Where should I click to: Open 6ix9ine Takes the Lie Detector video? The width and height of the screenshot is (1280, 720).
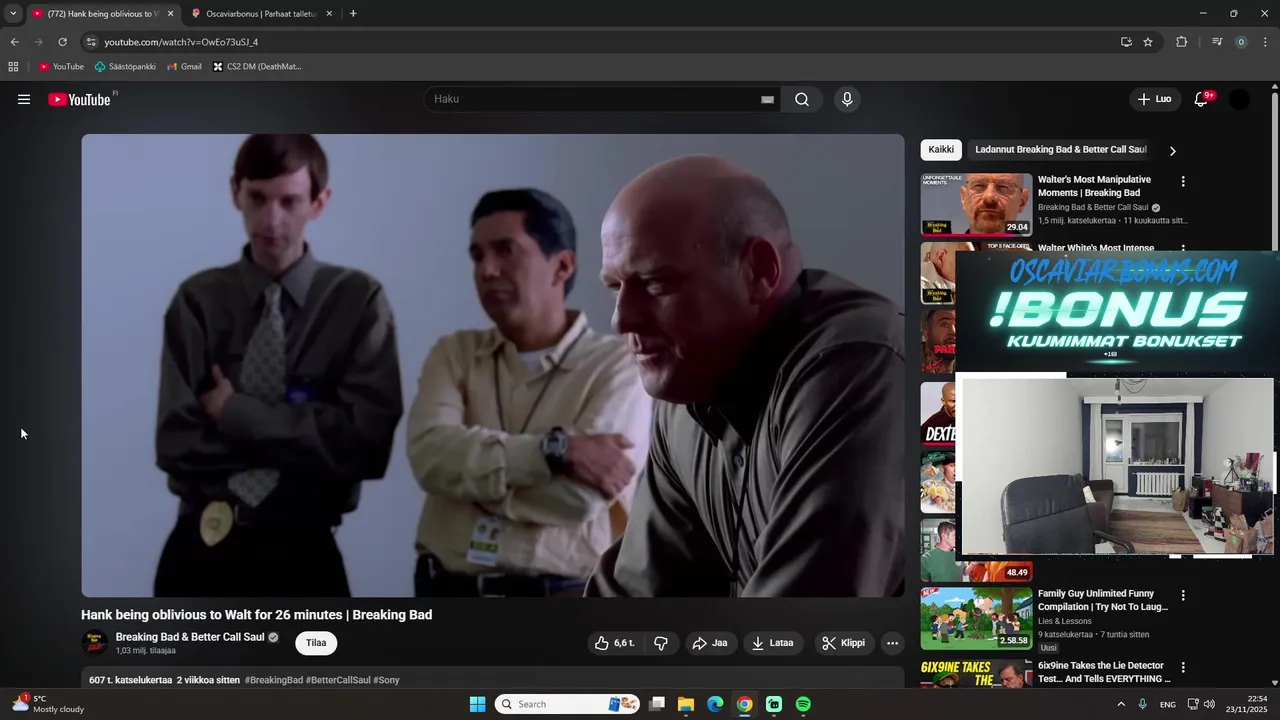(x=1104, y=671)
